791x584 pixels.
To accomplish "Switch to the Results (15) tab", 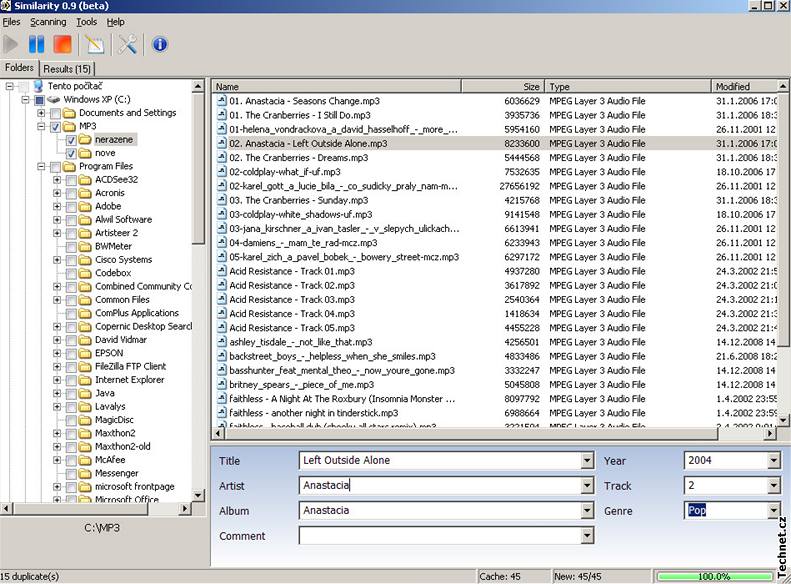I will point(67,68).
